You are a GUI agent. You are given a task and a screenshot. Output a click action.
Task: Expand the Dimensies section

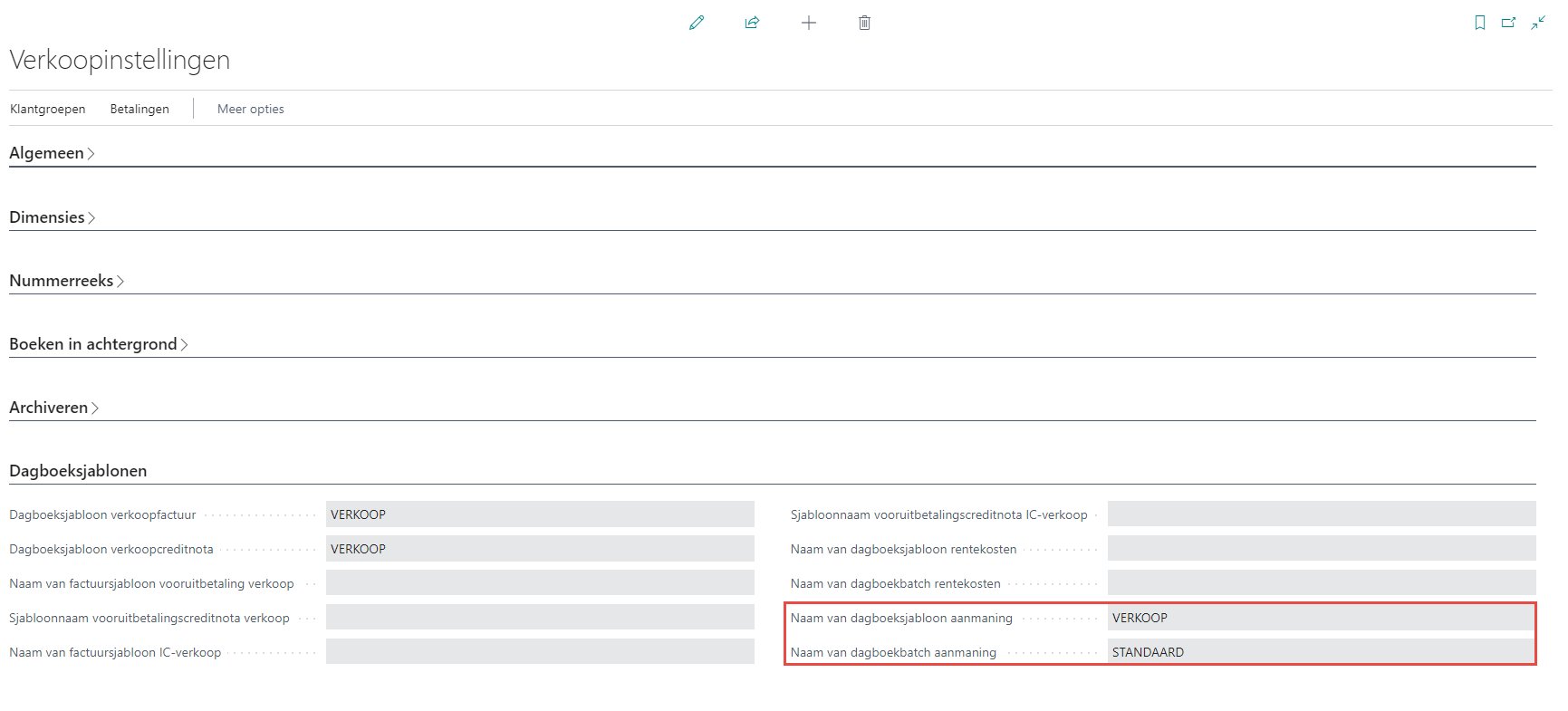[52, 217]
